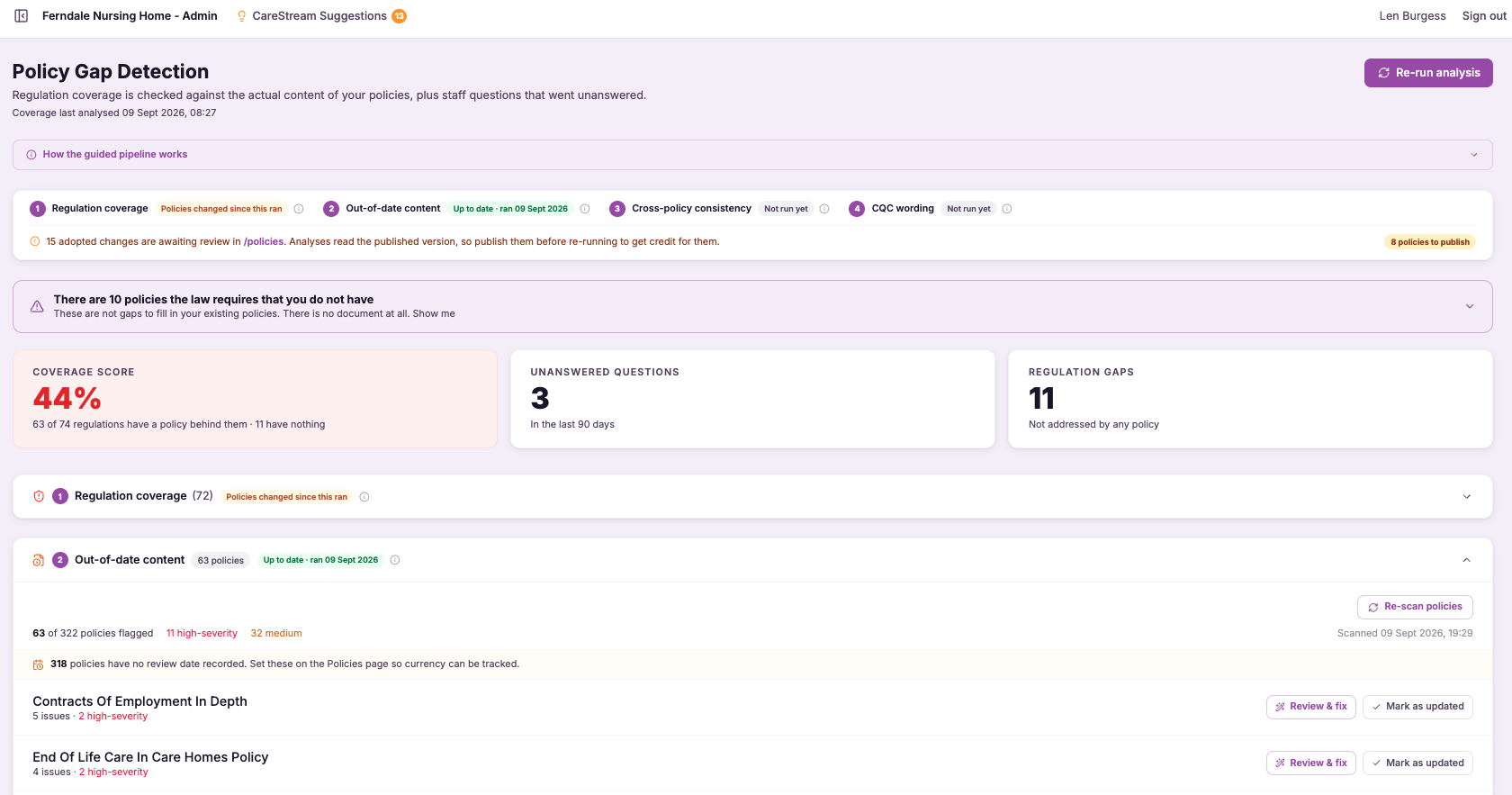Viewport: 1512px width, 795px height.
Task: Click info icon next to top Regulation coverage step
Action: pos(299,209)
